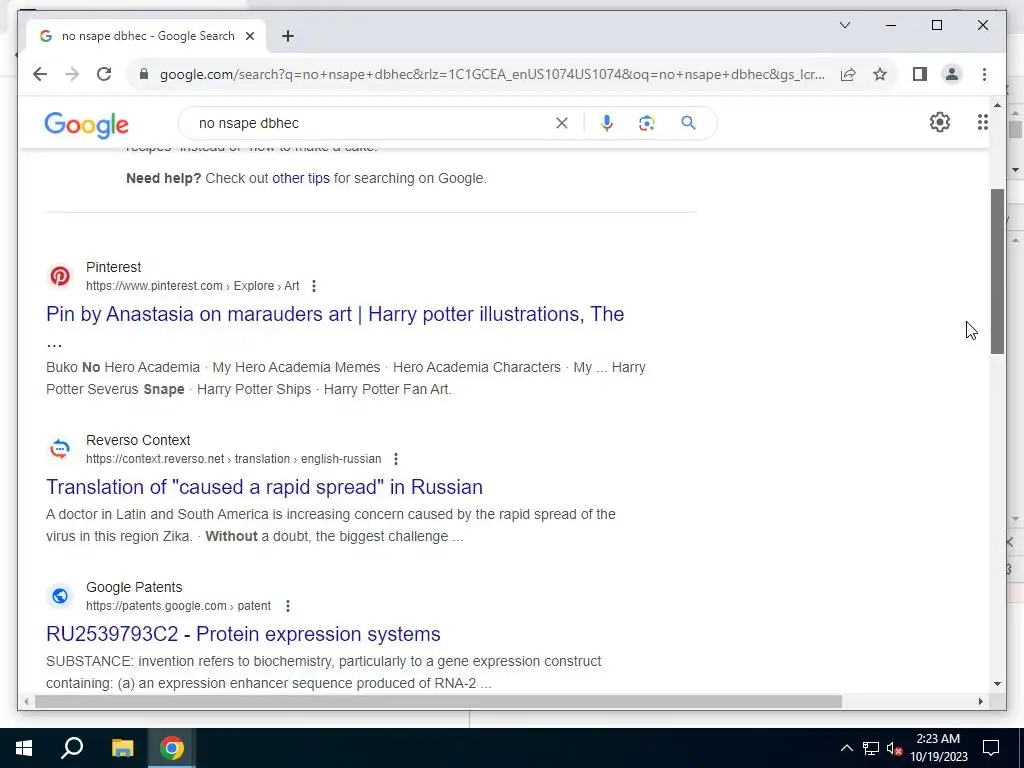
Task: Open the Chrome profile avatar
Action: 952,74
